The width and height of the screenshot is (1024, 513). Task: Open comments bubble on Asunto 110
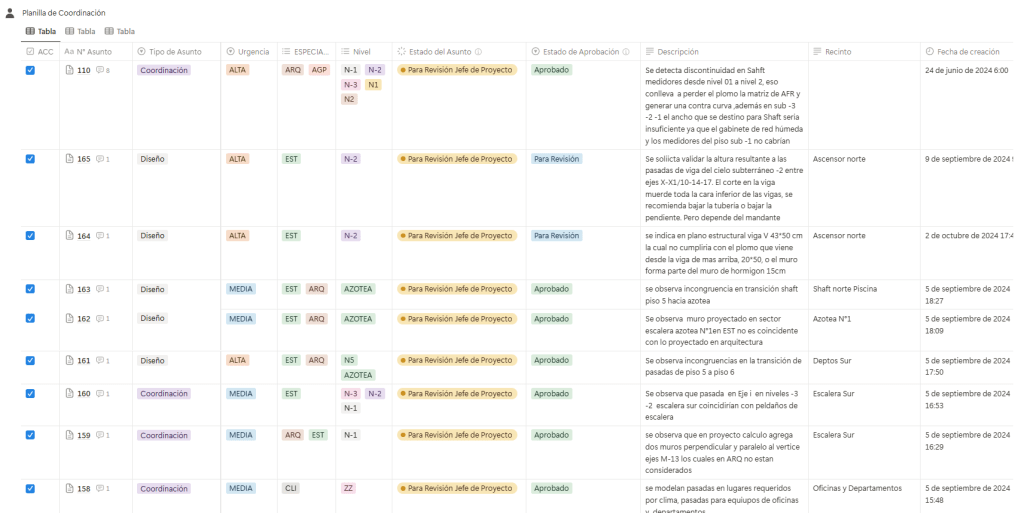[100, 70]
